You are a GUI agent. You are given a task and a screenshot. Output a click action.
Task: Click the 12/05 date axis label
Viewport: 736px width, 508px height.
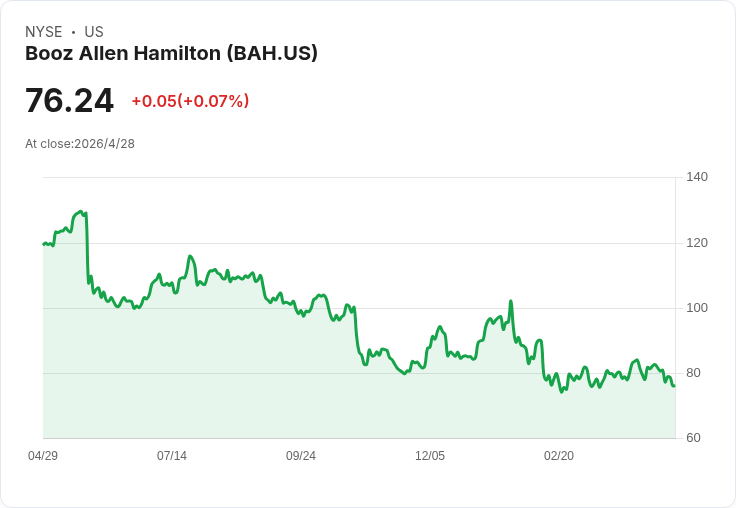pos(430,455)
